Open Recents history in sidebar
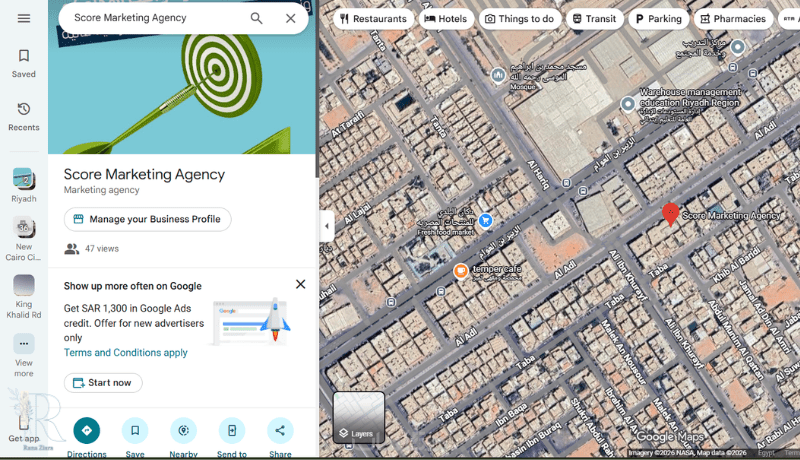The height and width of the screenshot is (460, 800). click(23, 117)
